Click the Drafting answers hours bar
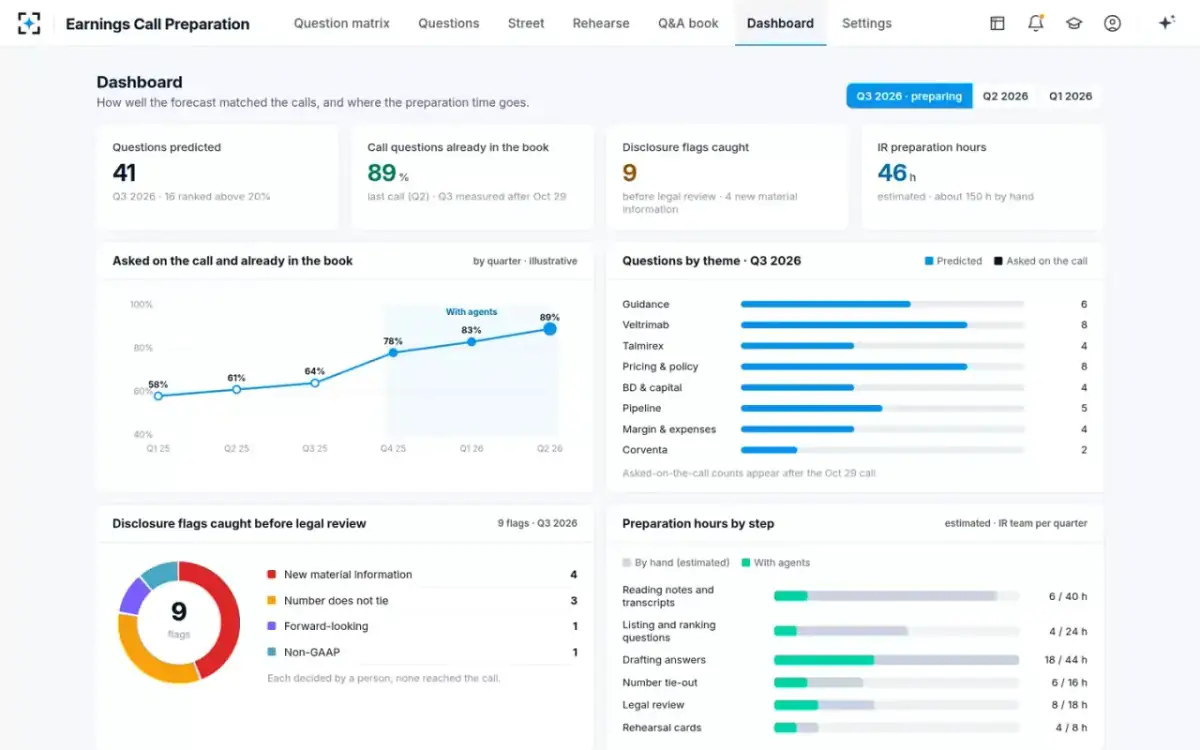The height and width of the screenshot is (750, 1200). 896,660
